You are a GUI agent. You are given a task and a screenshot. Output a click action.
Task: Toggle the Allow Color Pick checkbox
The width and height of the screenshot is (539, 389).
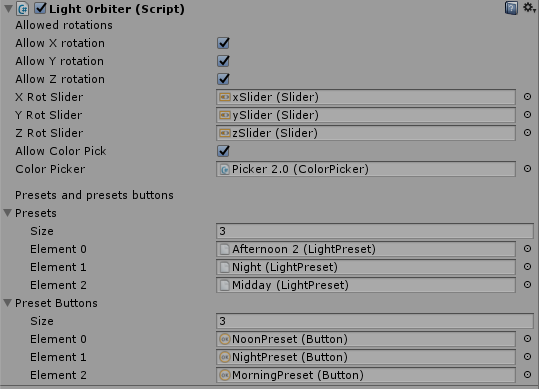coord(223,151)
